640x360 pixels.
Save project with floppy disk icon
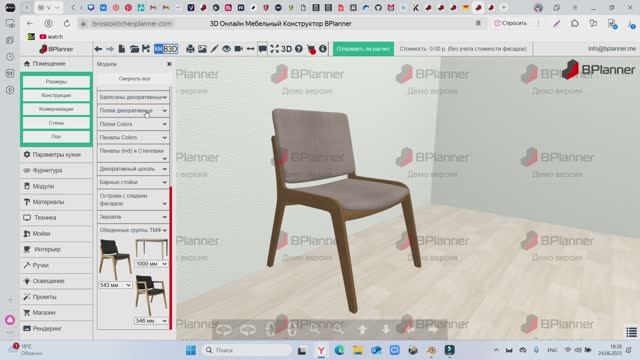146,49
